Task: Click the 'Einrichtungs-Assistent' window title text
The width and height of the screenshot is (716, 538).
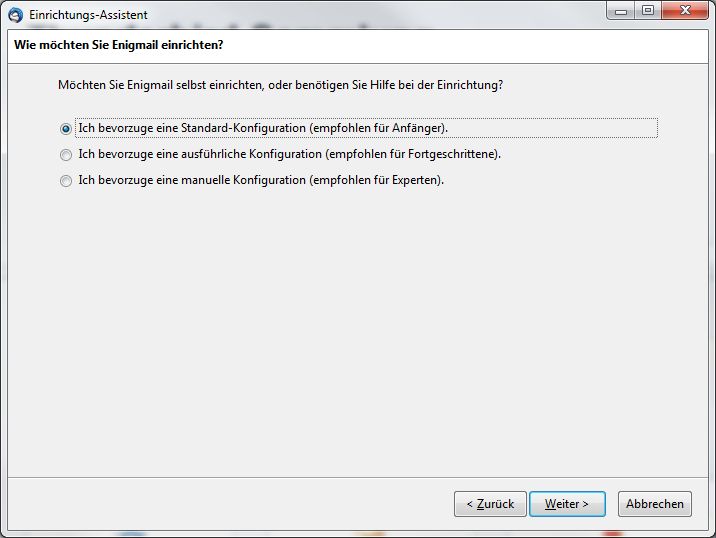Action: pos(88,15)
